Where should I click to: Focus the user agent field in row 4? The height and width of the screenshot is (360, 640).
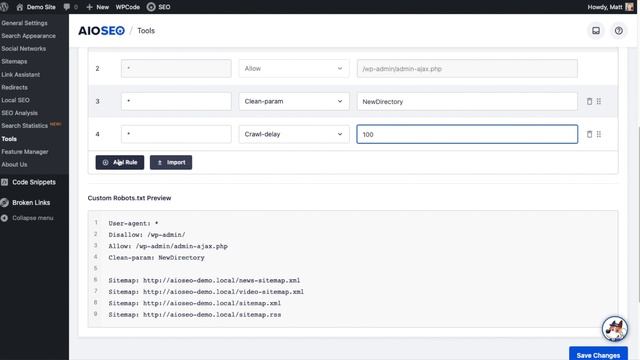click(176, 134)
